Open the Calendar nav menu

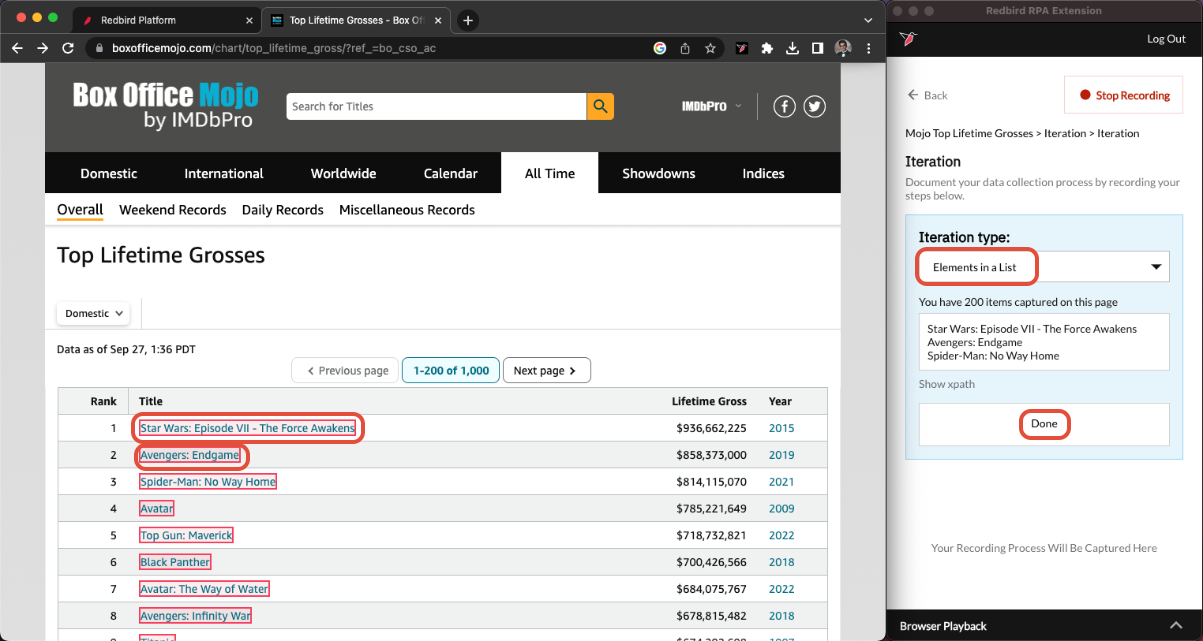point(451,173)
